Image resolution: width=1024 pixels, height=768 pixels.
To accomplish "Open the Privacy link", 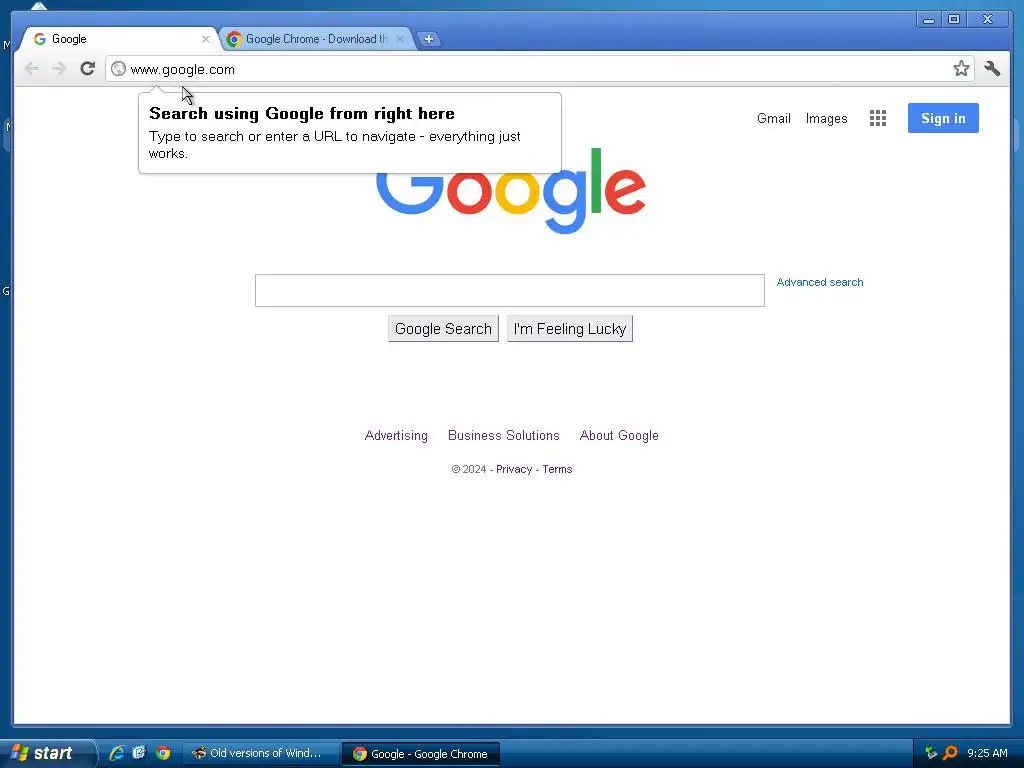I will 514,469.
